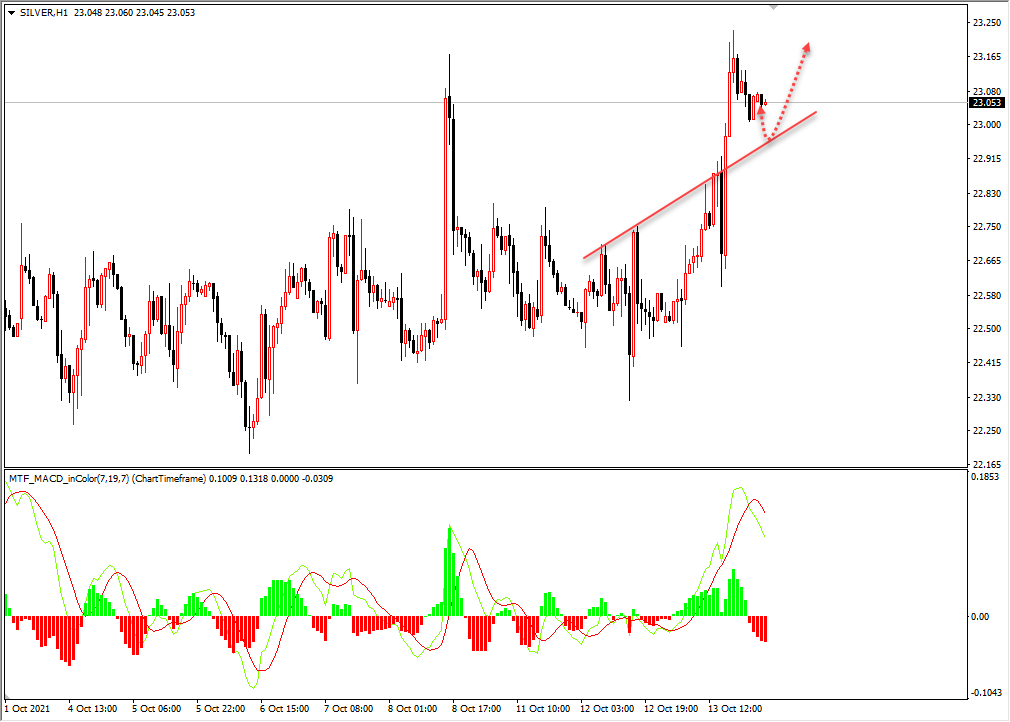Click the 0.1853 MACD scale value
This screenshot has height=722, width=1010.
coord(985,477)
